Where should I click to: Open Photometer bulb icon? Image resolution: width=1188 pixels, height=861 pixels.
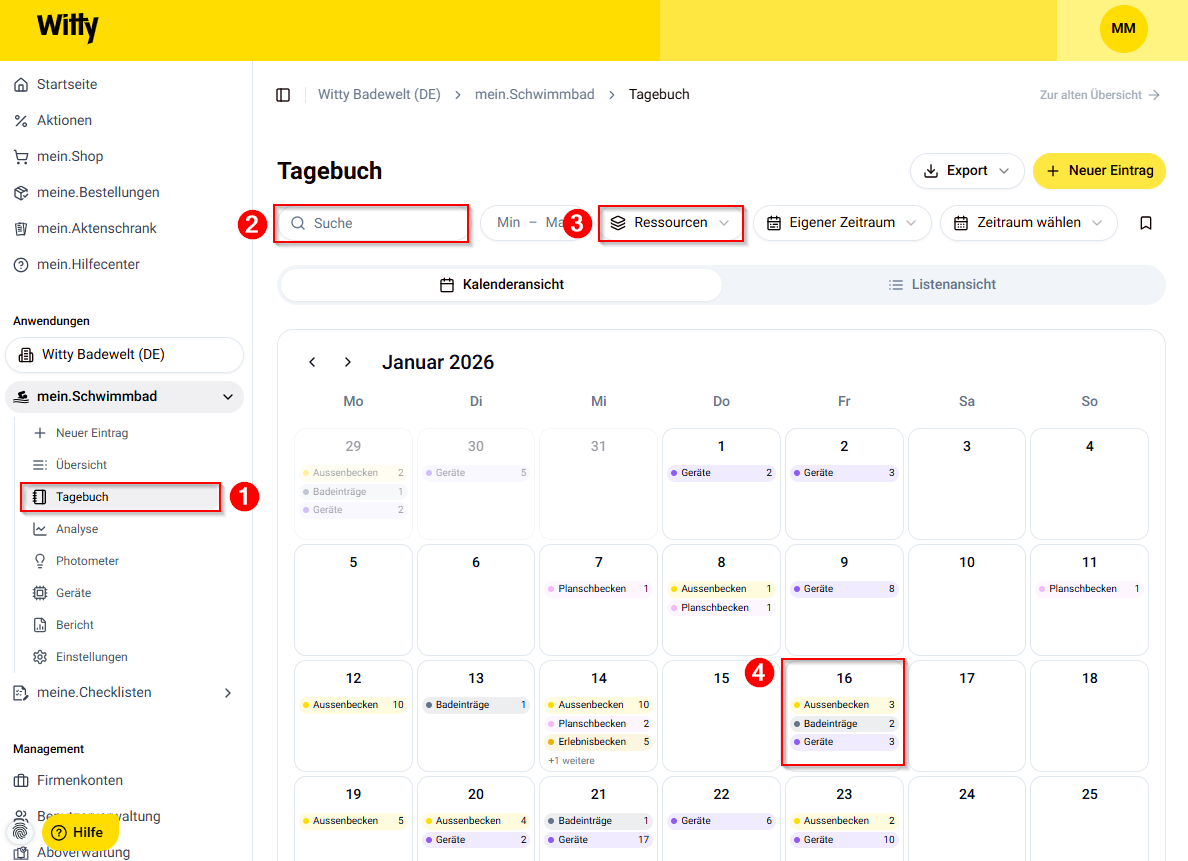pyautogui.click(x=40, y=561)
